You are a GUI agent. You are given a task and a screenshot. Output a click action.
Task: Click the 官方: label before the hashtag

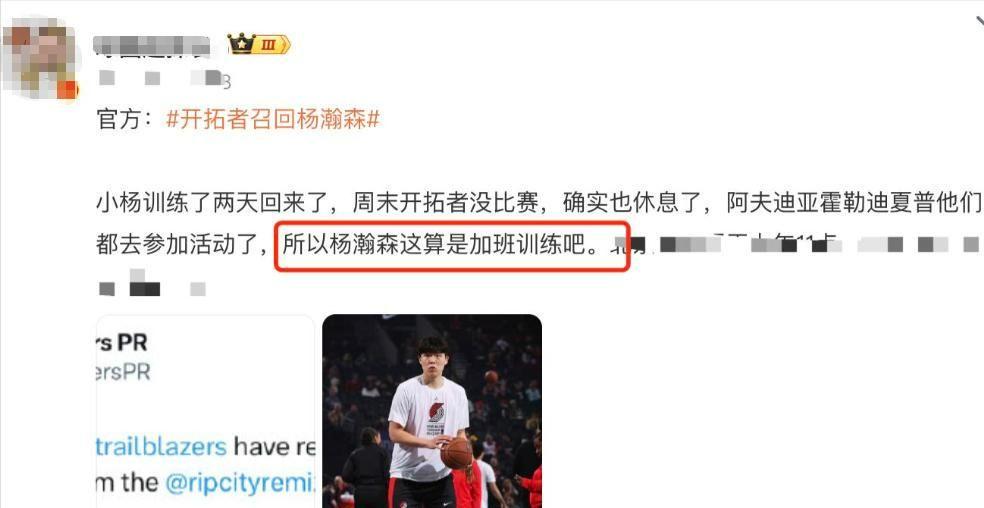tap(126, 119)
